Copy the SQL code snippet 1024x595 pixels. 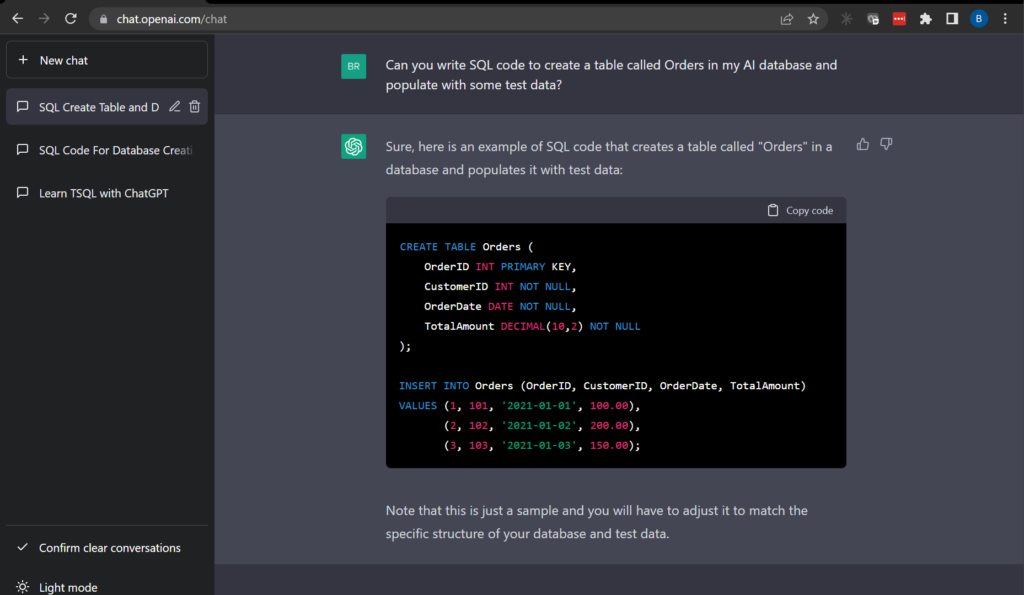coord(801,210)
